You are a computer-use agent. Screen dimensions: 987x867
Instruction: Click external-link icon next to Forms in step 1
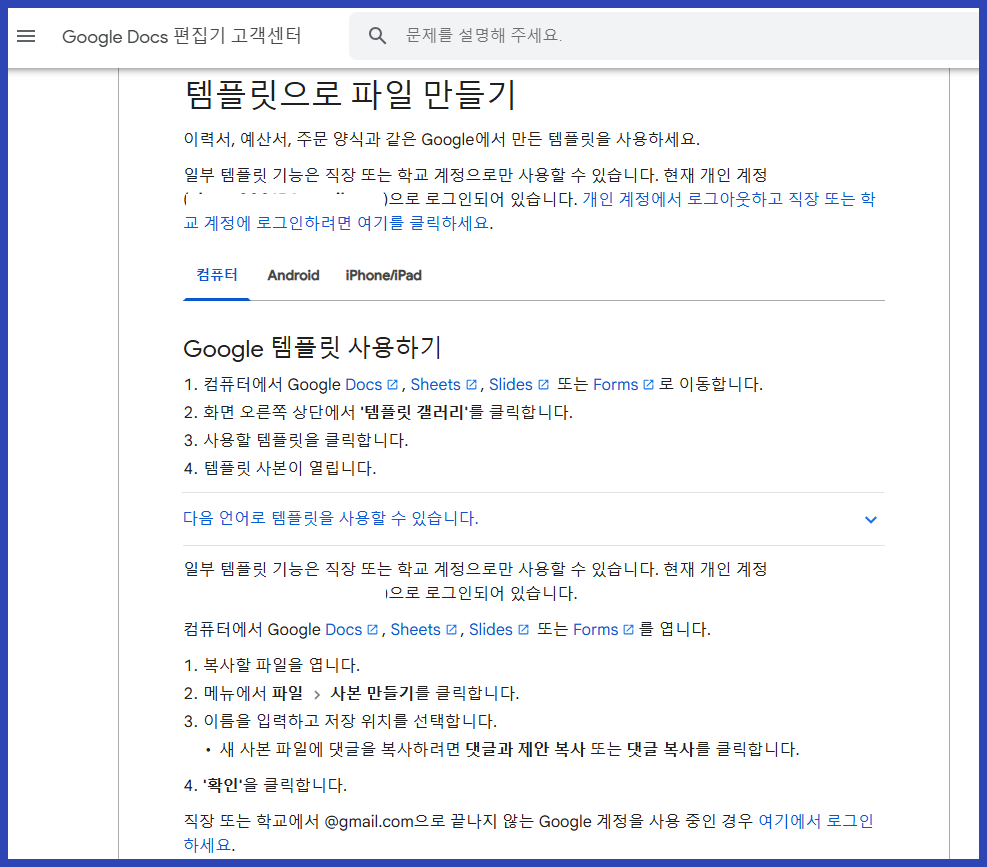(649, 384)
